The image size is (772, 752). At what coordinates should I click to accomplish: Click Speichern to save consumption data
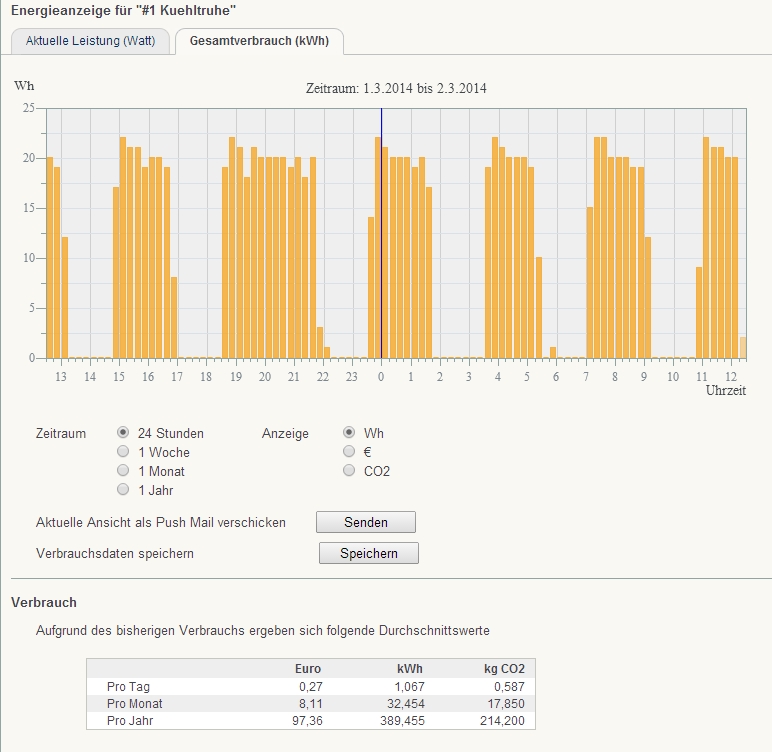[368, 553]
